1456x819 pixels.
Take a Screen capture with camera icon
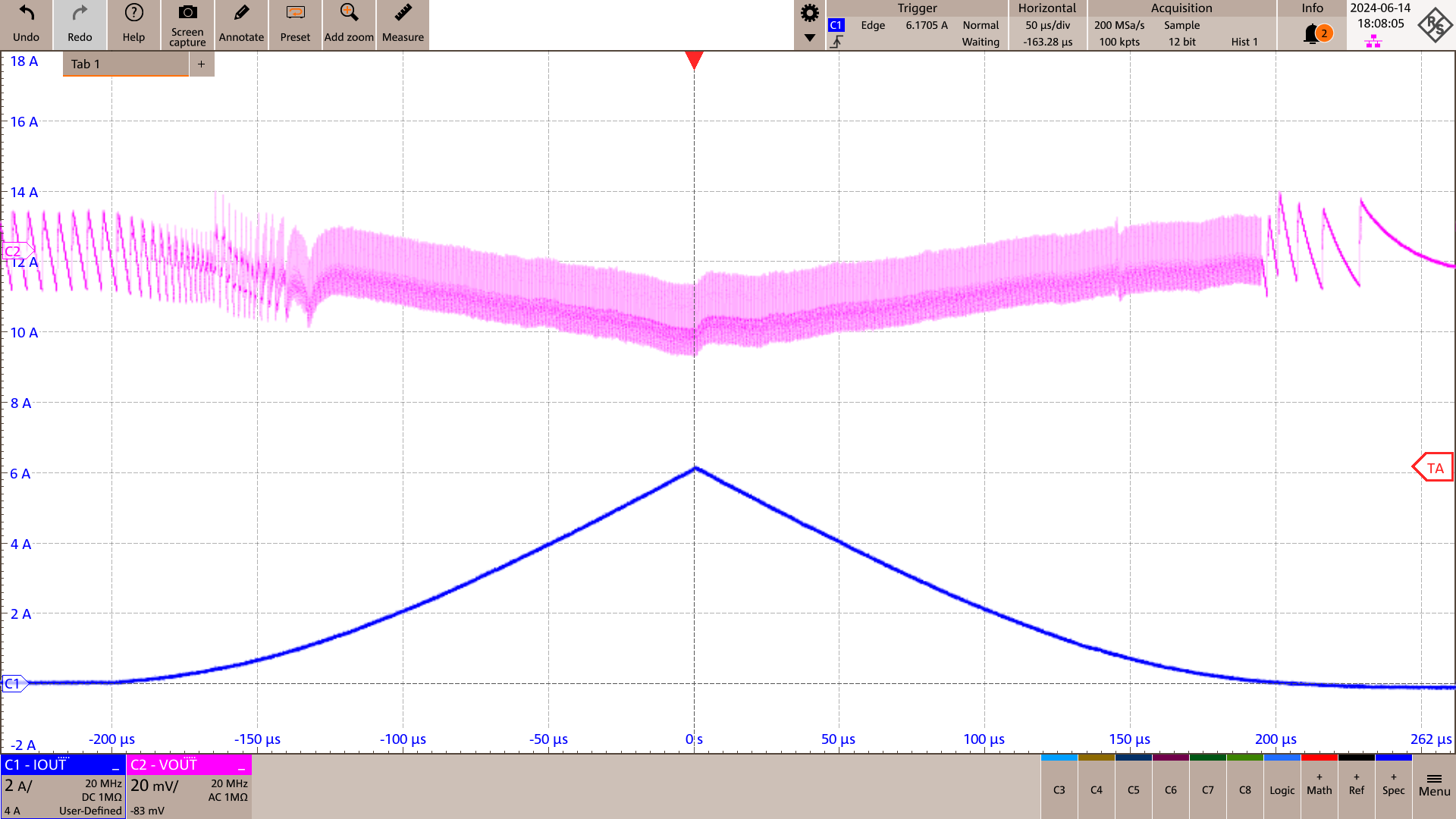(187, 14)
